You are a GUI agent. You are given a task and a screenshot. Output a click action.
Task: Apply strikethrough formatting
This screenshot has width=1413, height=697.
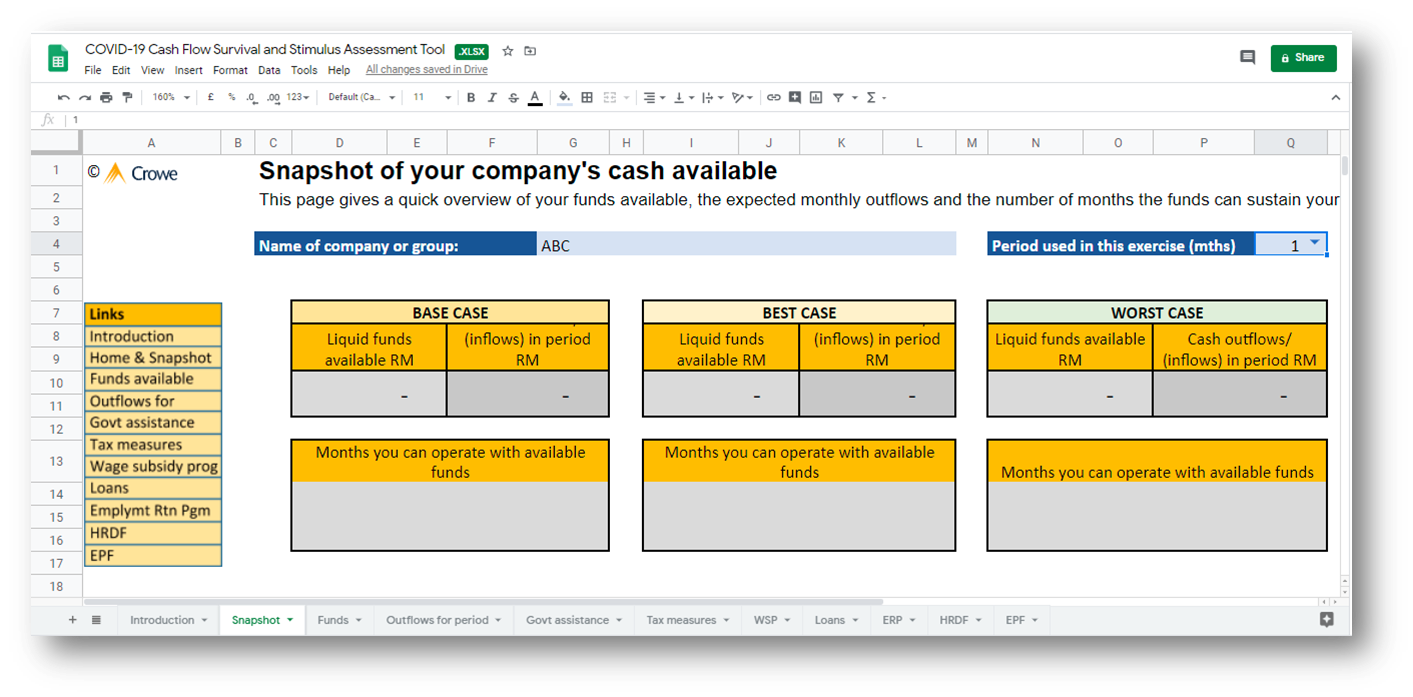pyautogui.click(x=513, y=97)
